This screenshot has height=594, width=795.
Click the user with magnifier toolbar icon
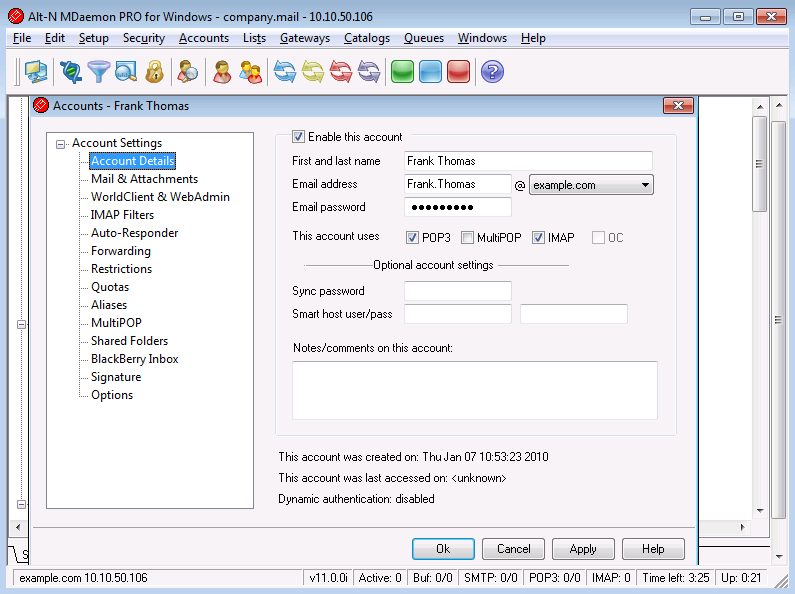(x=187, y=72)
